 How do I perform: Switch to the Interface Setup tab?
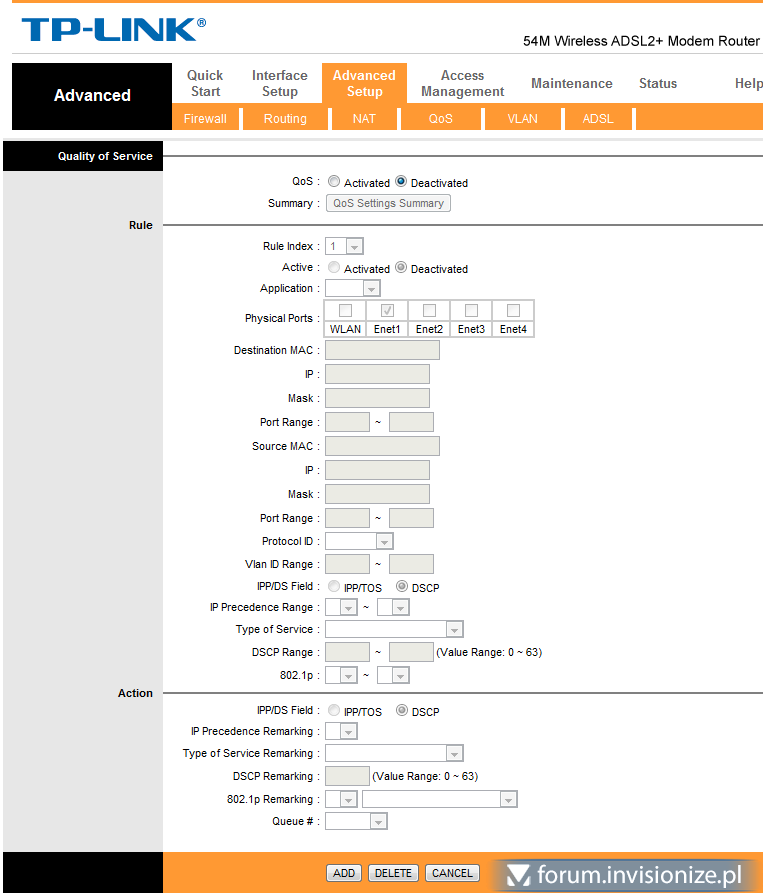[x=280, y=83]
